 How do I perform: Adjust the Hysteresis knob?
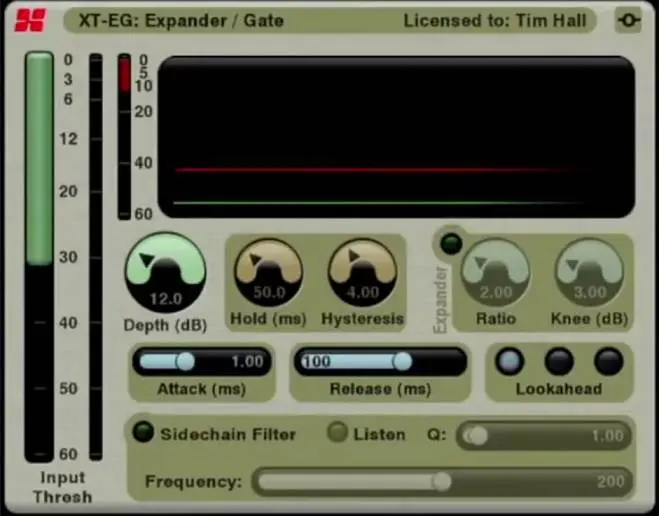(x=362, y=273)
